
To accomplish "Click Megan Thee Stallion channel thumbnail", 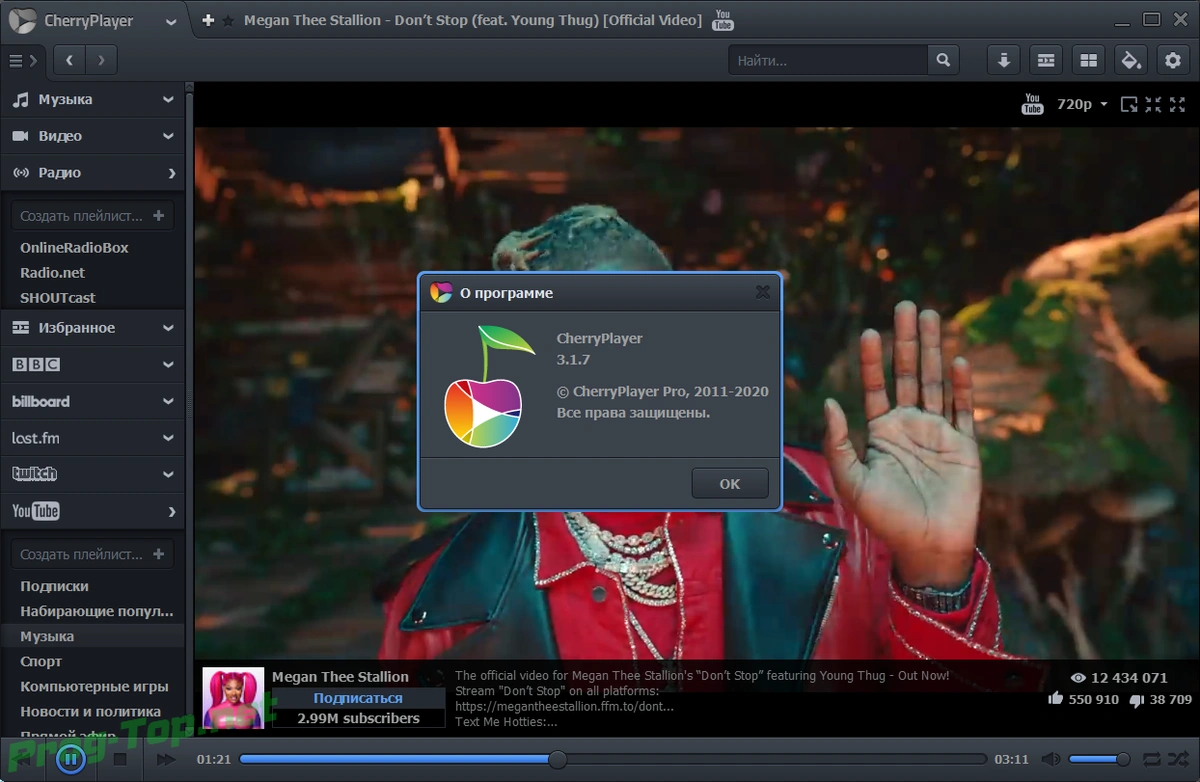I will 233,697.
